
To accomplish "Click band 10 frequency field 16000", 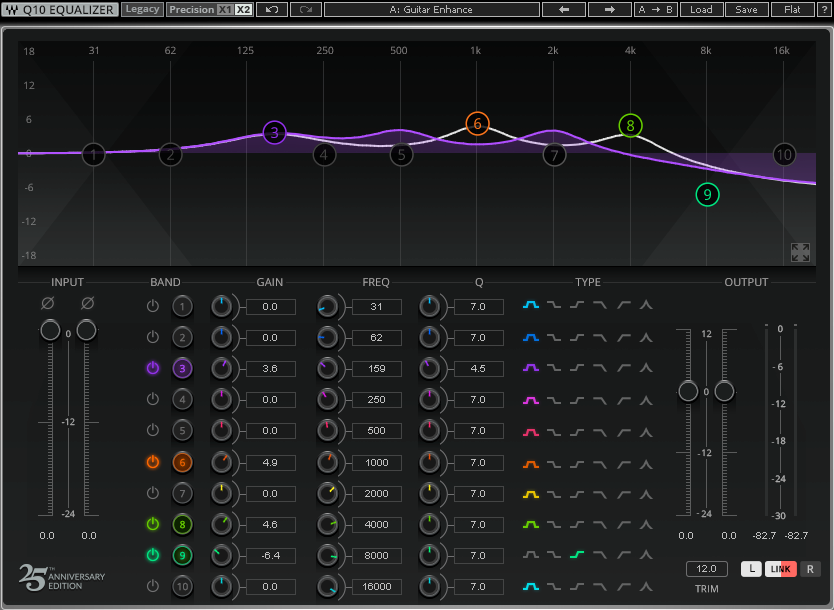I will (x=377, y=587).
